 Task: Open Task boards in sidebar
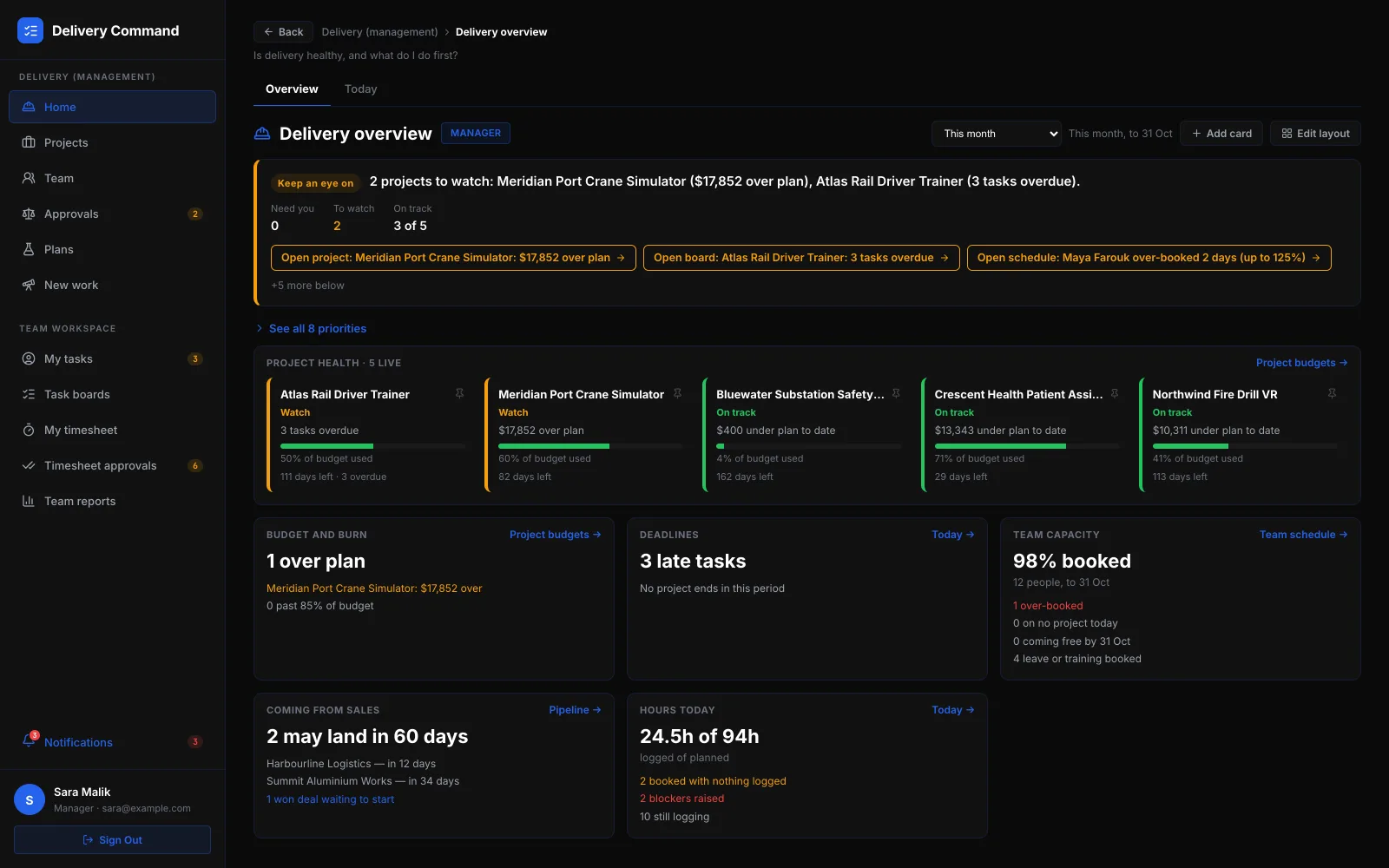pos(112,394)
